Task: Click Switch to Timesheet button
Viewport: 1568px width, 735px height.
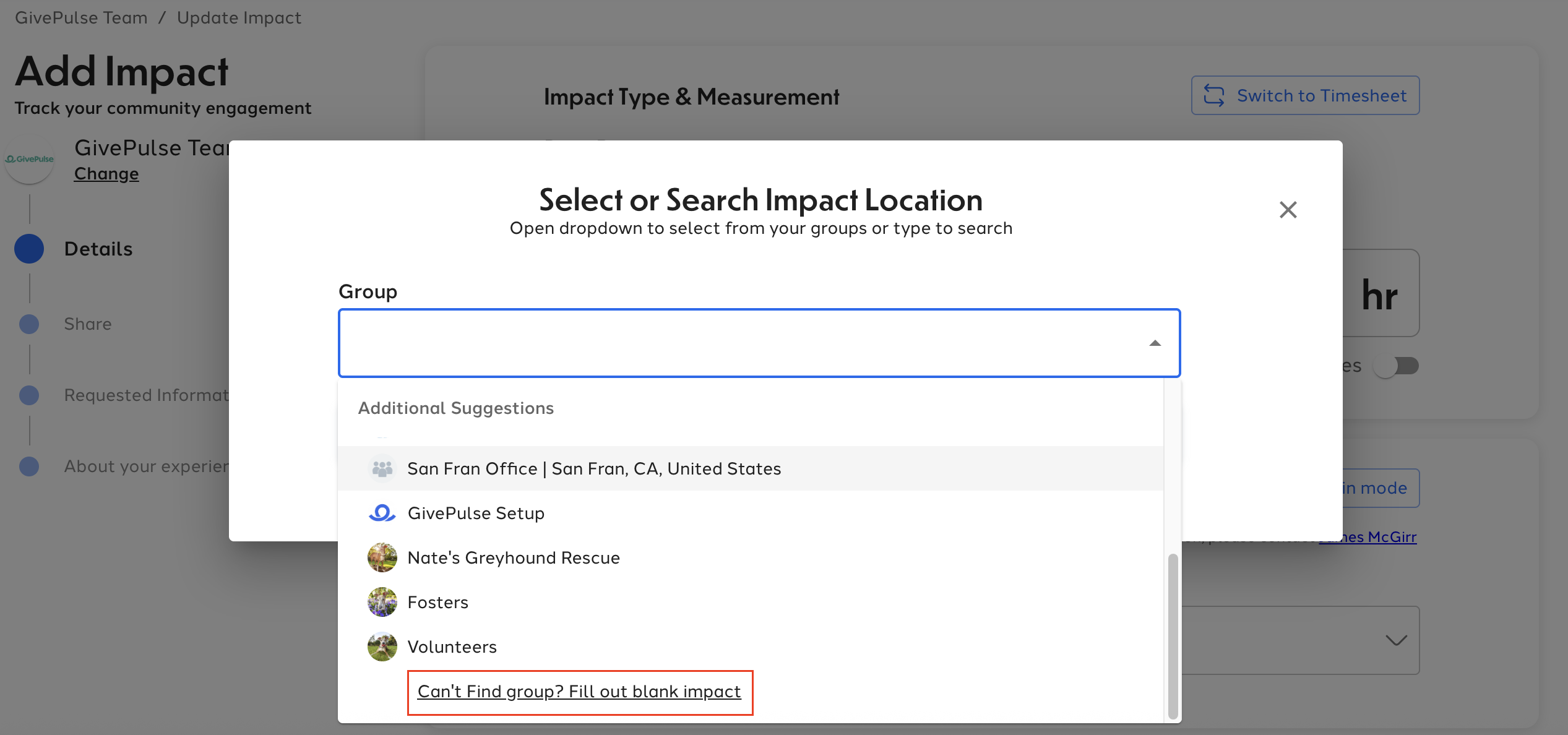Action: [x=1305, y=95]
